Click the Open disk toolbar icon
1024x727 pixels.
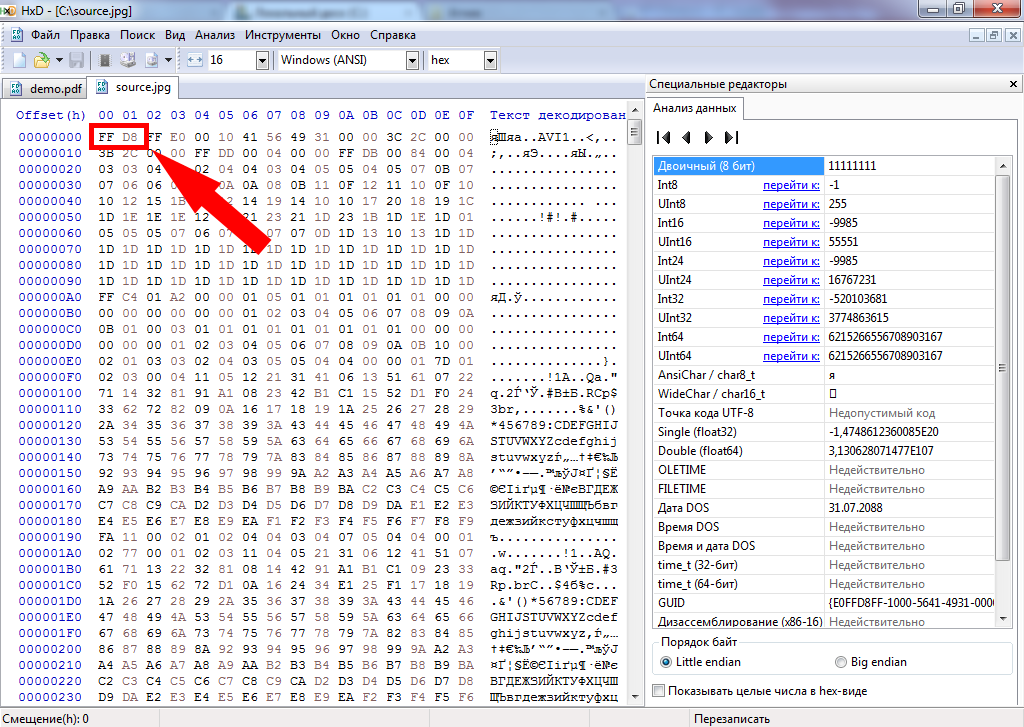click(127, 60)
